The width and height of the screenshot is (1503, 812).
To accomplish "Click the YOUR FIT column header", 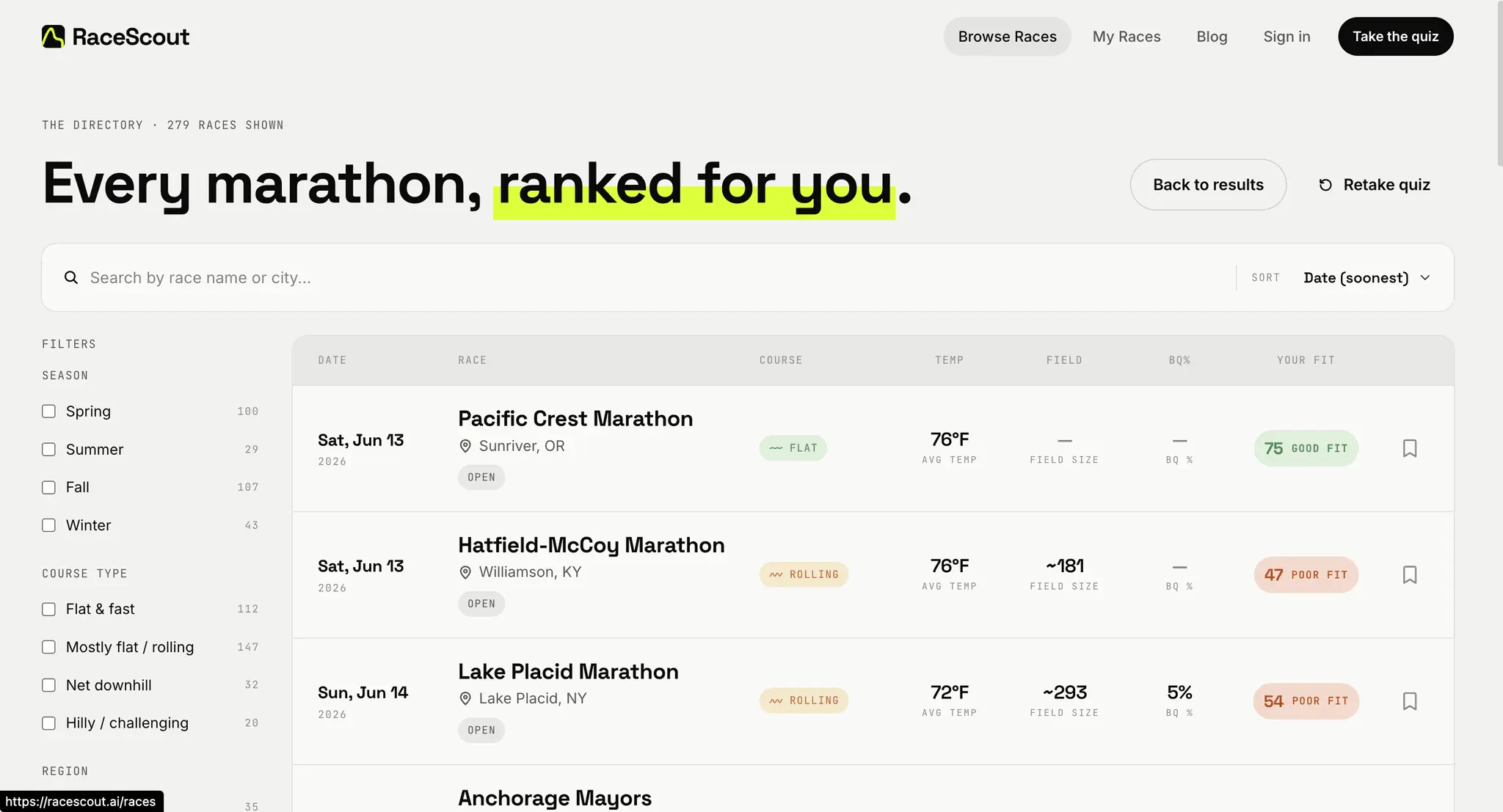I will [1306, 360].
